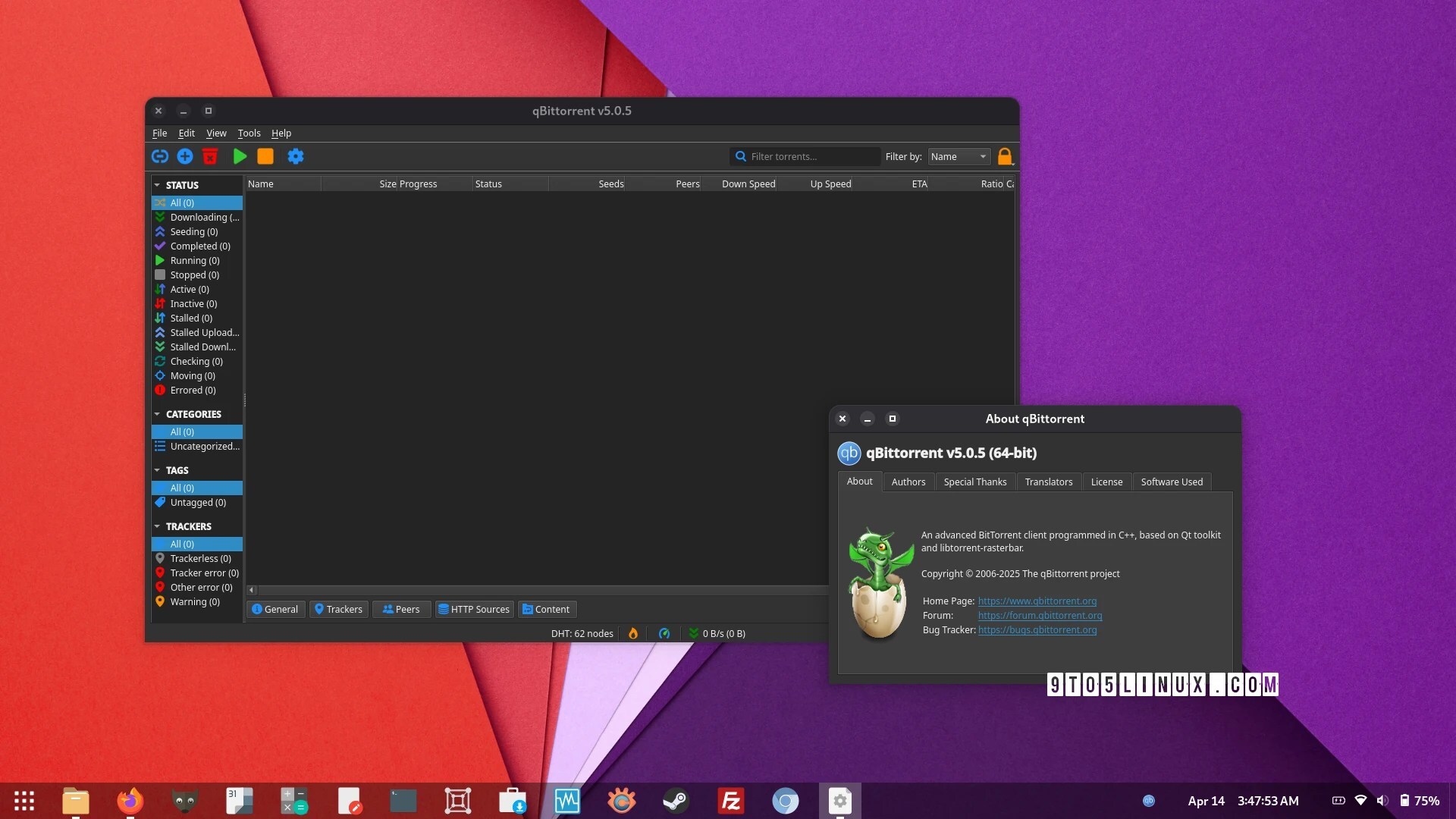Click the Add Torrent File plus icon
This screenshot has width=1456, height=819.
[x=185, y=156]
